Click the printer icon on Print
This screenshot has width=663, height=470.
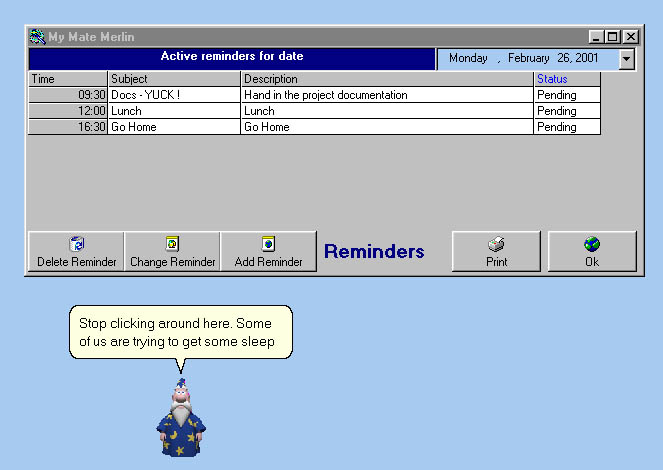point(496,244)
